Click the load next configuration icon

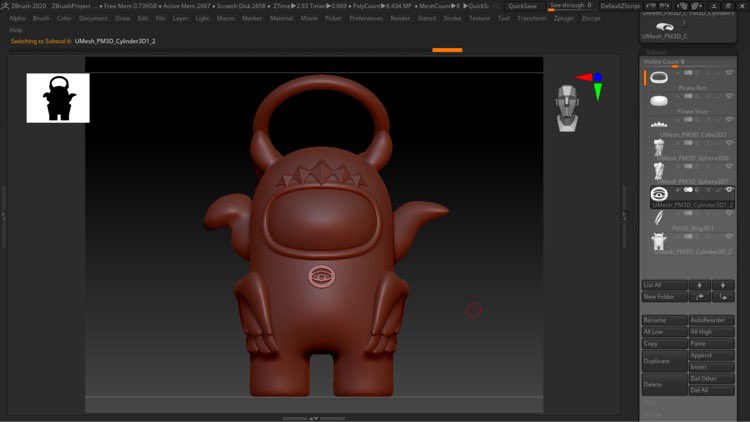(696, 6)
